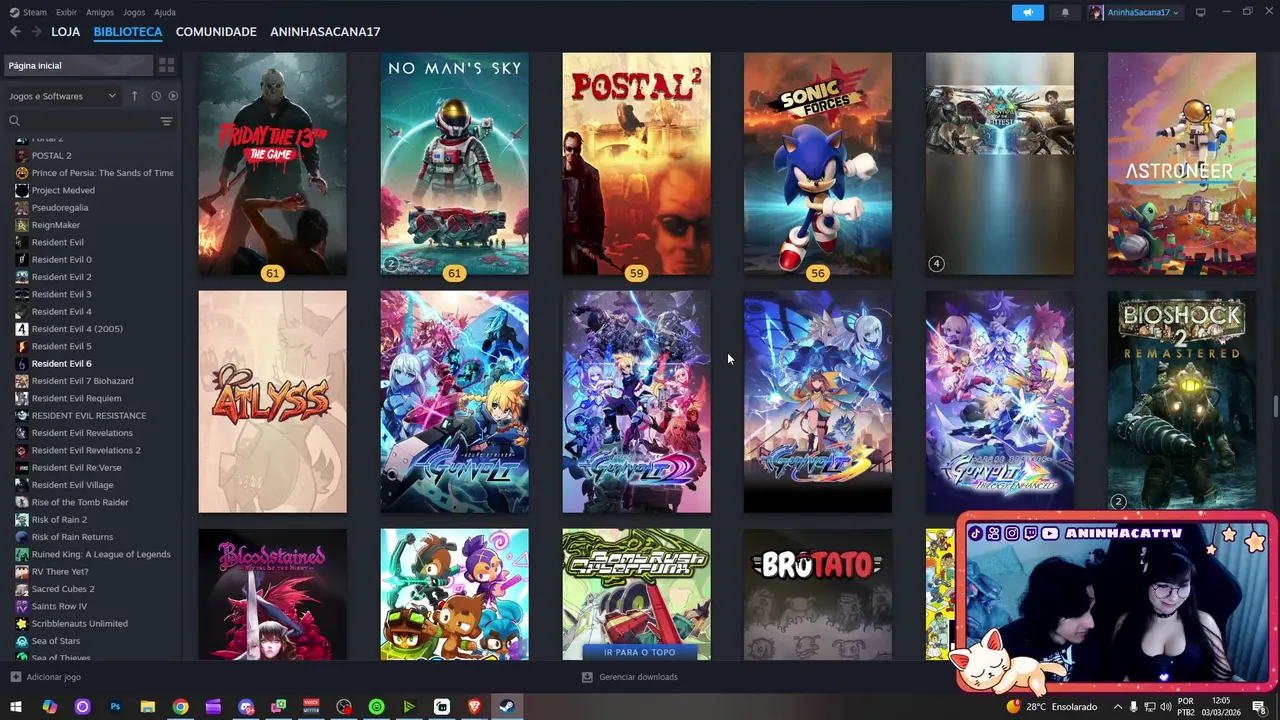The image size is (1280, 720).
Task: Click the Steam taskbar icon
Action: [x=507, y=707]
